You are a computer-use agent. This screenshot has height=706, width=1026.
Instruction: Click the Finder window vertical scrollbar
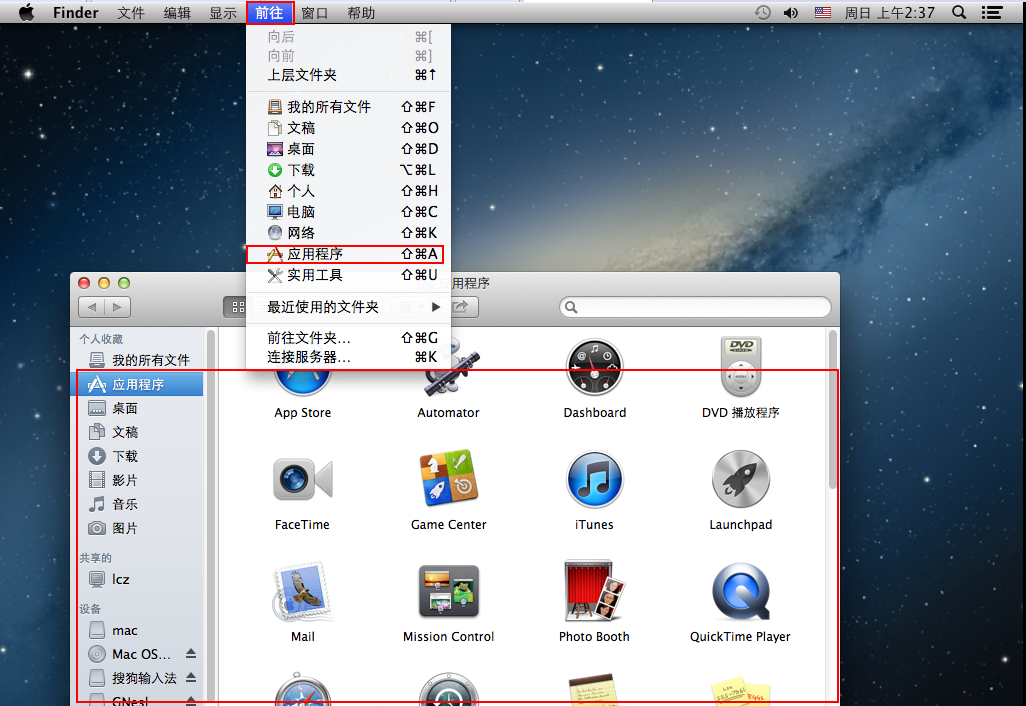(x=833, y=420)
